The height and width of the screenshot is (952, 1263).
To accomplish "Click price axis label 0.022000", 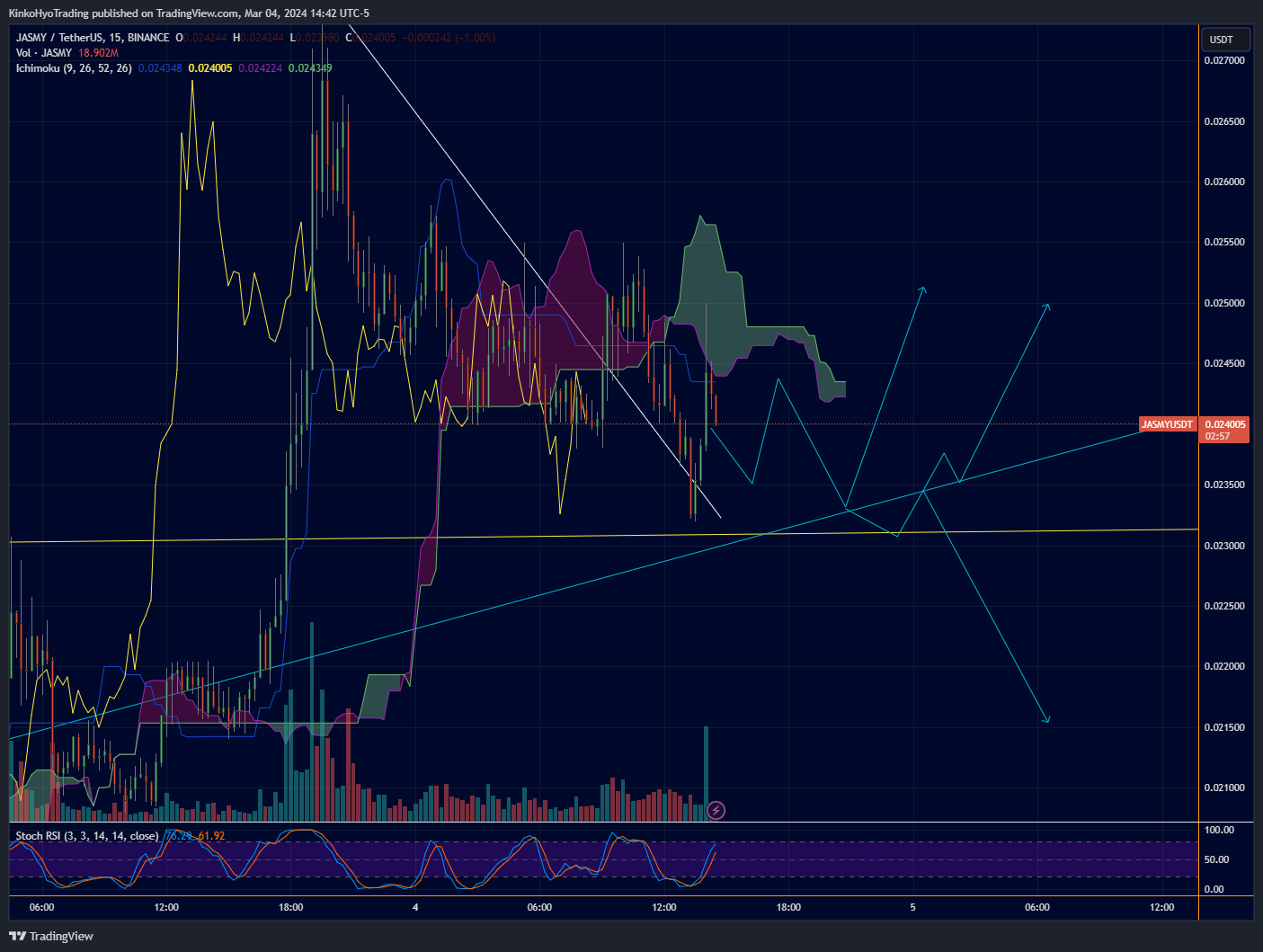I will coord(1224,667).
